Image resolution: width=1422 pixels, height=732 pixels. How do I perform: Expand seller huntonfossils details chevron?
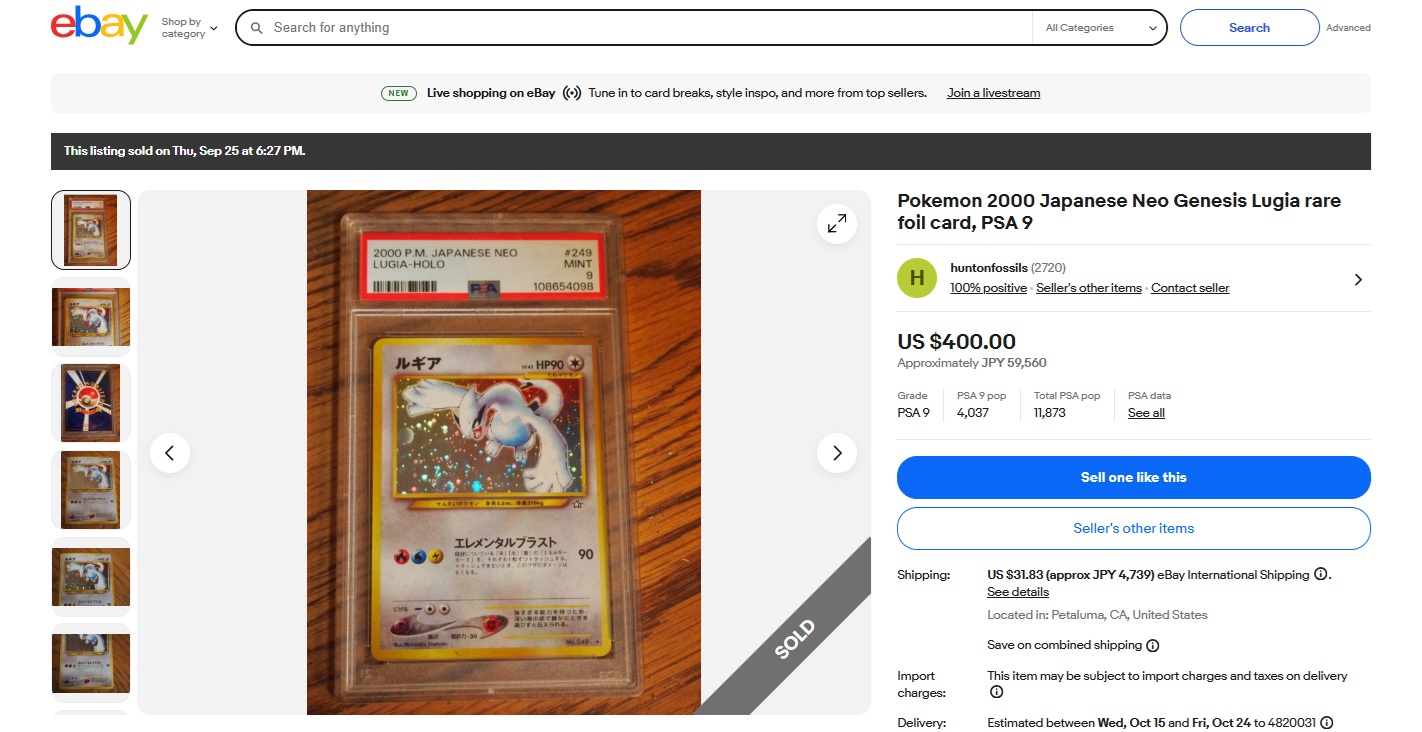click(x=1358, y=280)
